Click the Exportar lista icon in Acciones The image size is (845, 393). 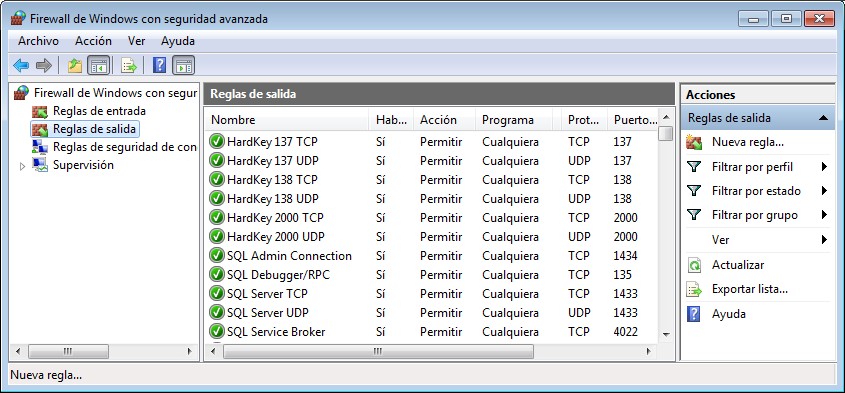[694, 289]
